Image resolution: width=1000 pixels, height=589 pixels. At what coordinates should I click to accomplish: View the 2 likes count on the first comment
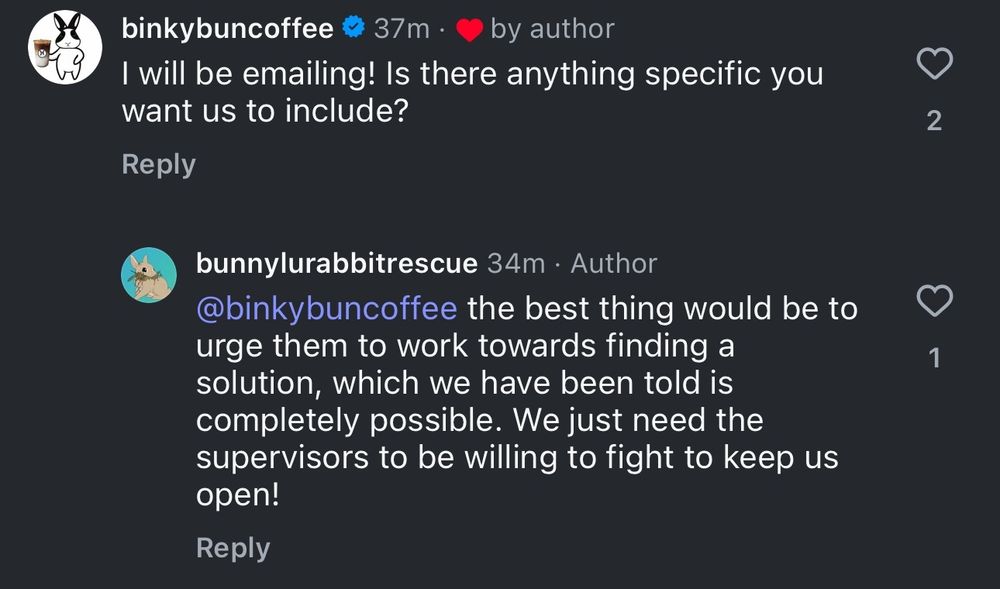[x=934, y=120]
